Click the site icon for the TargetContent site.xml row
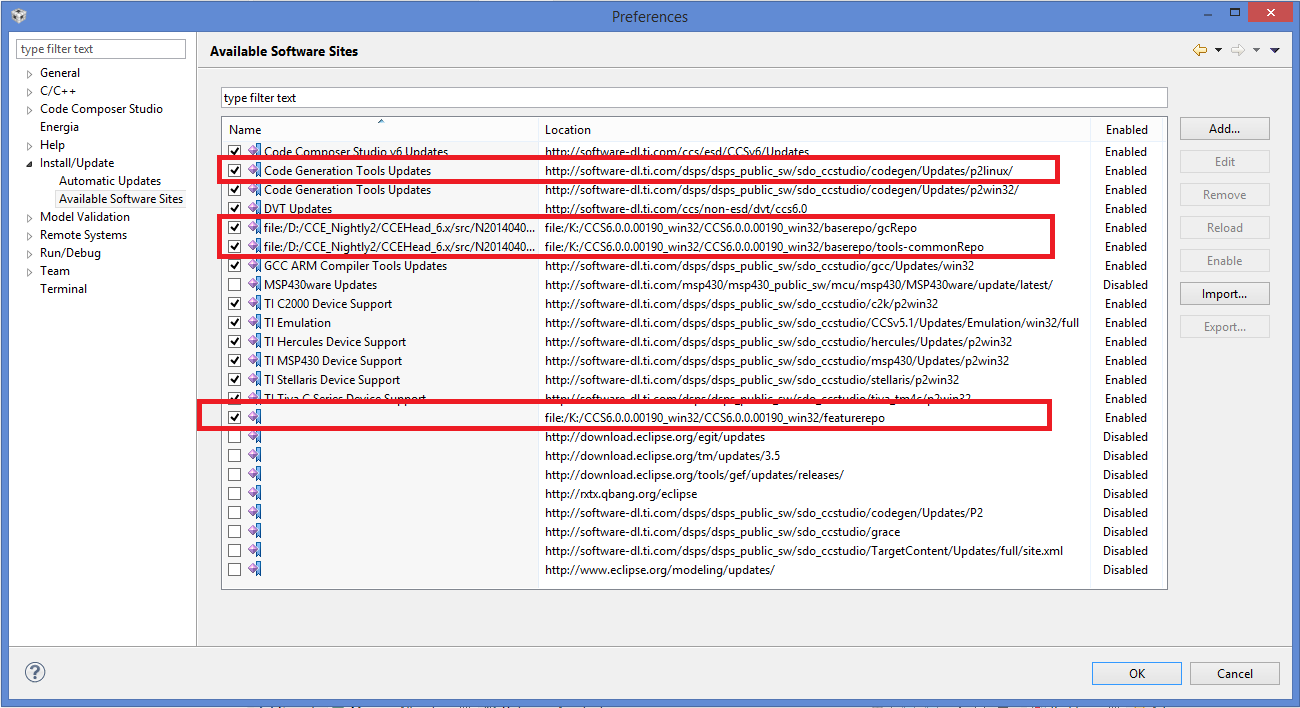This screenshot has height=708, width=1300. click(x=254, y=550)
